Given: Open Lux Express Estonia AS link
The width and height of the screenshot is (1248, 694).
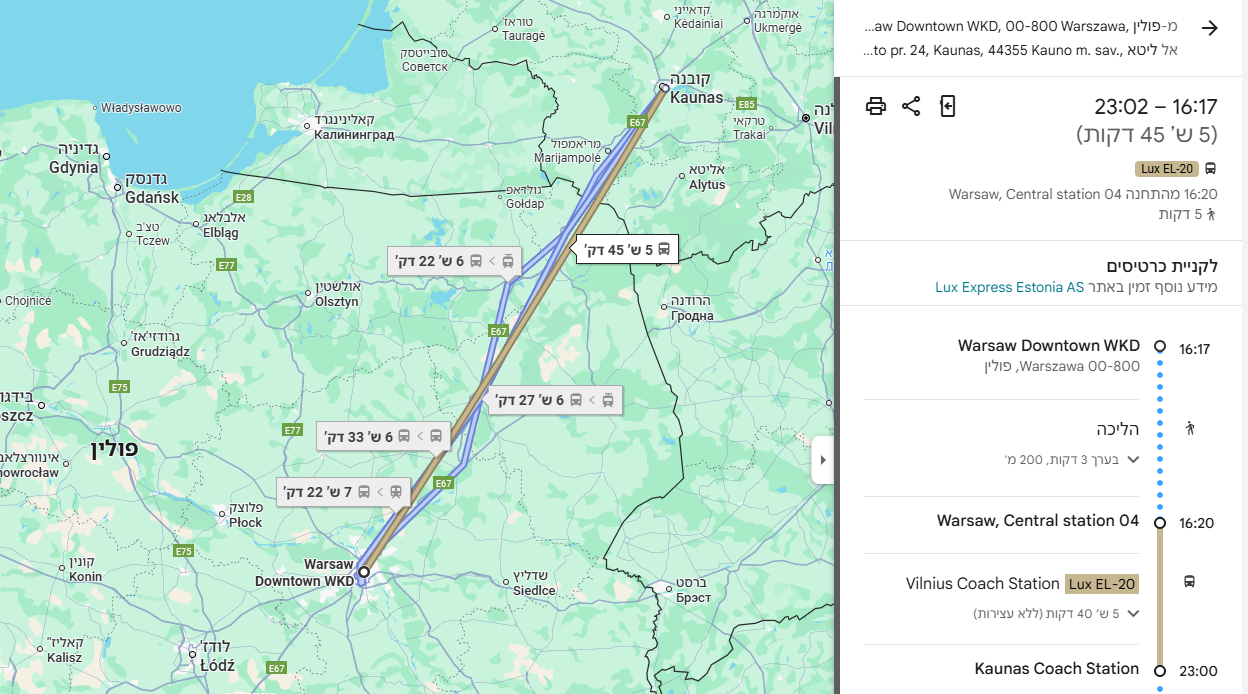Looking at the screenshot, I should tap(1009, 287).
